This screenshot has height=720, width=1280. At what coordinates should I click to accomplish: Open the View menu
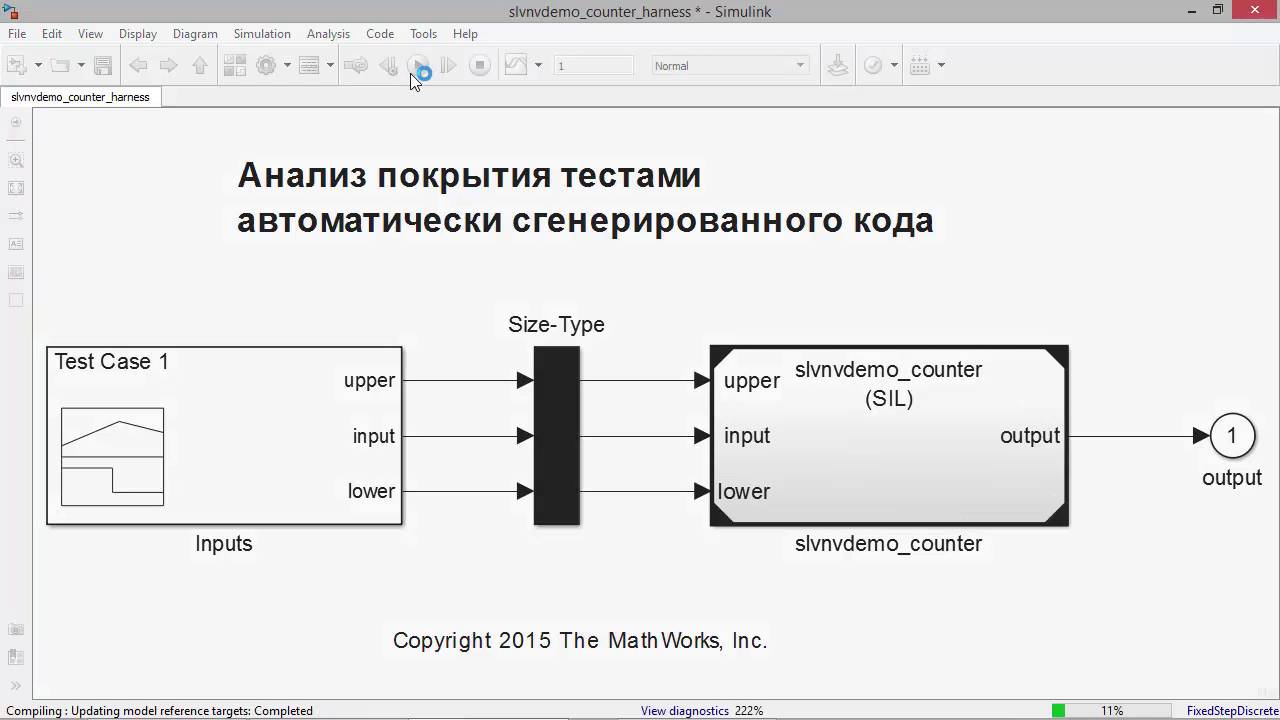click(90, 34)
